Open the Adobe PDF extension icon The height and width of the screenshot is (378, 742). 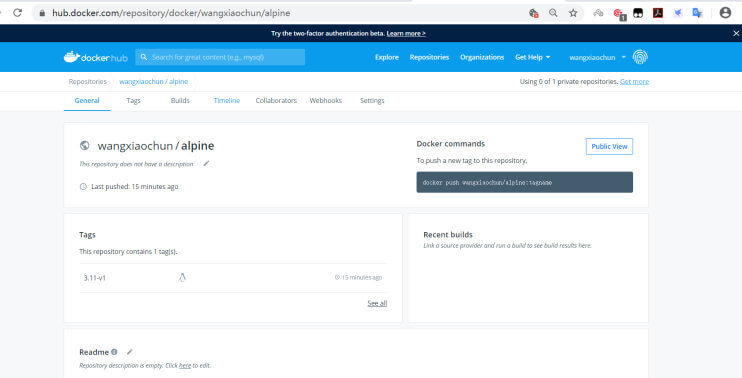(658, 13)
